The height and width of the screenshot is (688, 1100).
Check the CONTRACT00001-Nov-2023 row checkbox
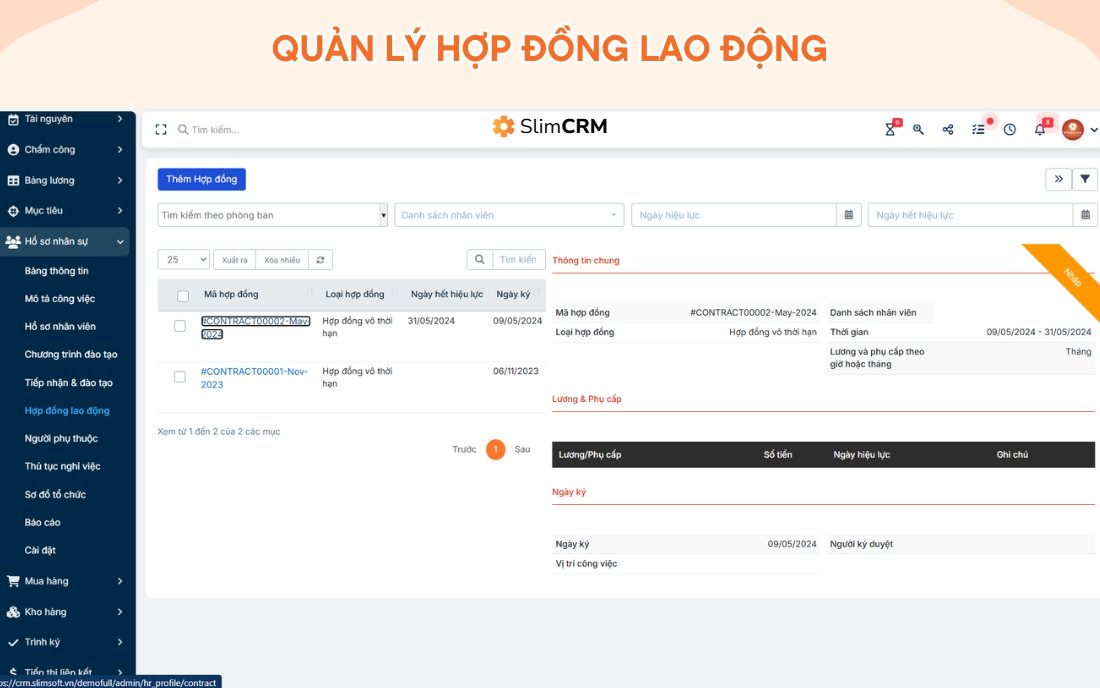tap(180, 377)
